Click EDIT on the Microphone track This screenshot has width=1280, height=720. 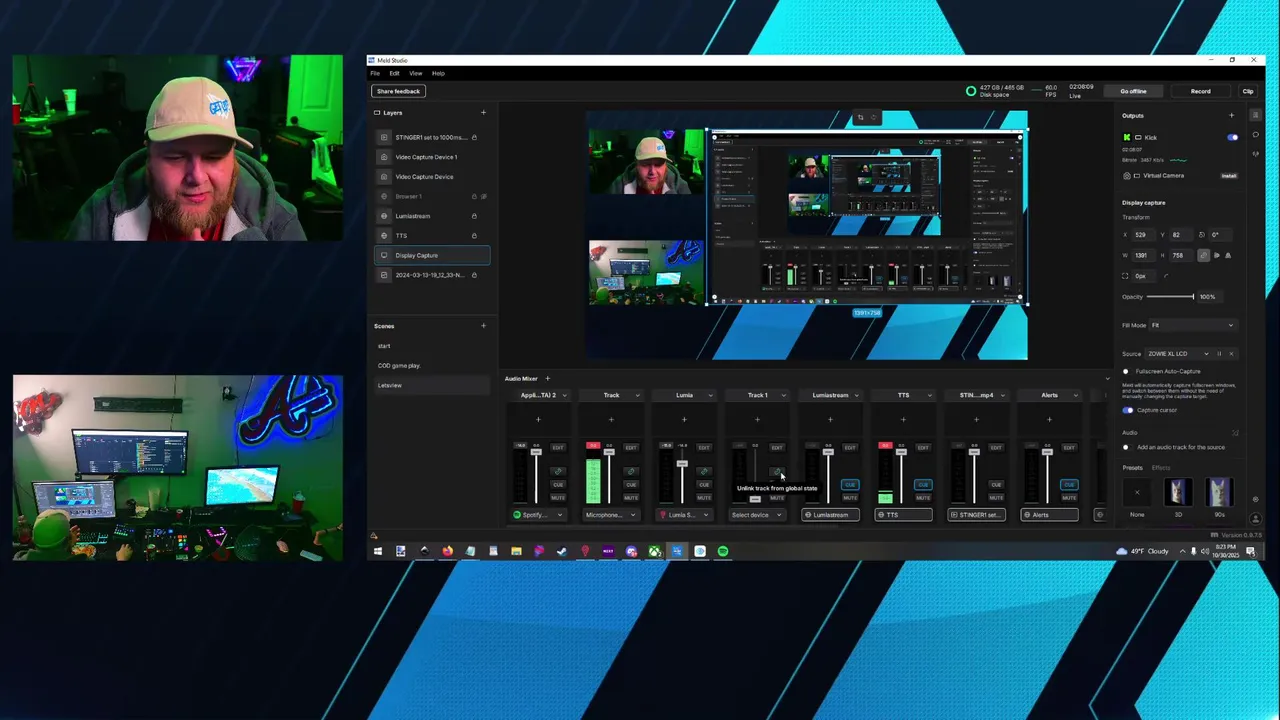tap(631, 447)
